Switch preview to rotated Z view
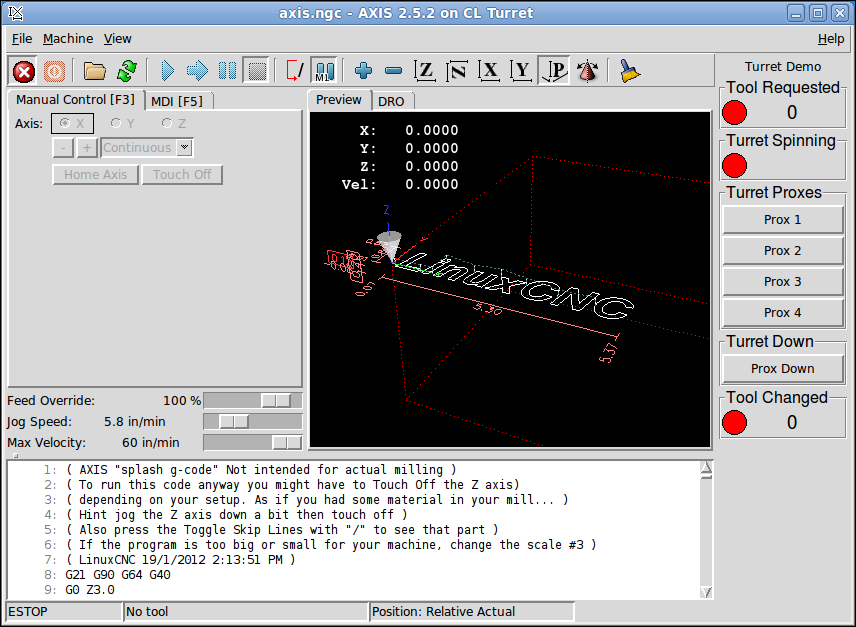The height and width of the screenshot is (627, 856). click(x=457, y=71)
